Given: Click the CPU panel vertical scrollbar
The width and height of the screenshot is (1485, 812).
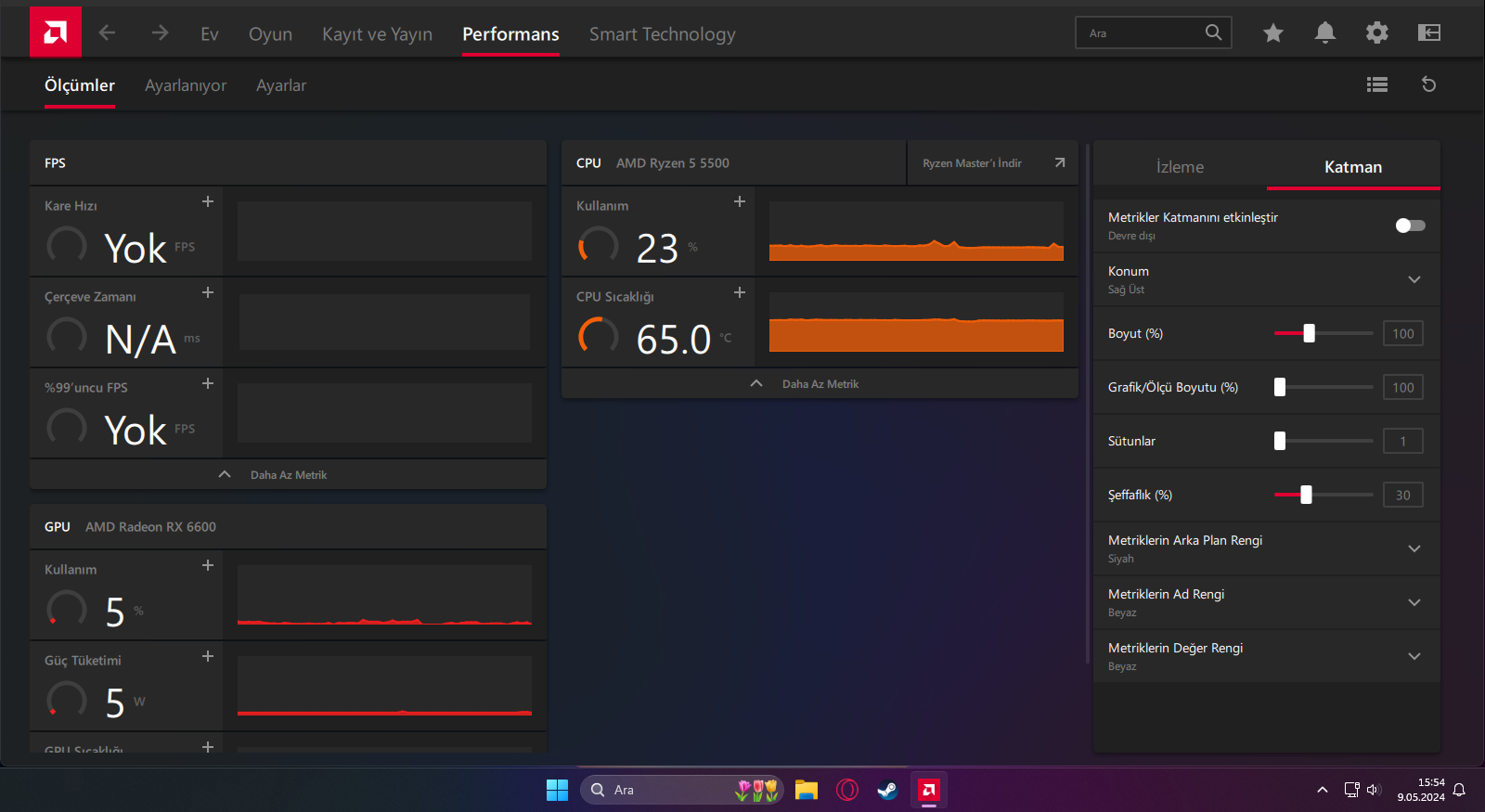Looking at the screenshot, I should point(1087,404).
